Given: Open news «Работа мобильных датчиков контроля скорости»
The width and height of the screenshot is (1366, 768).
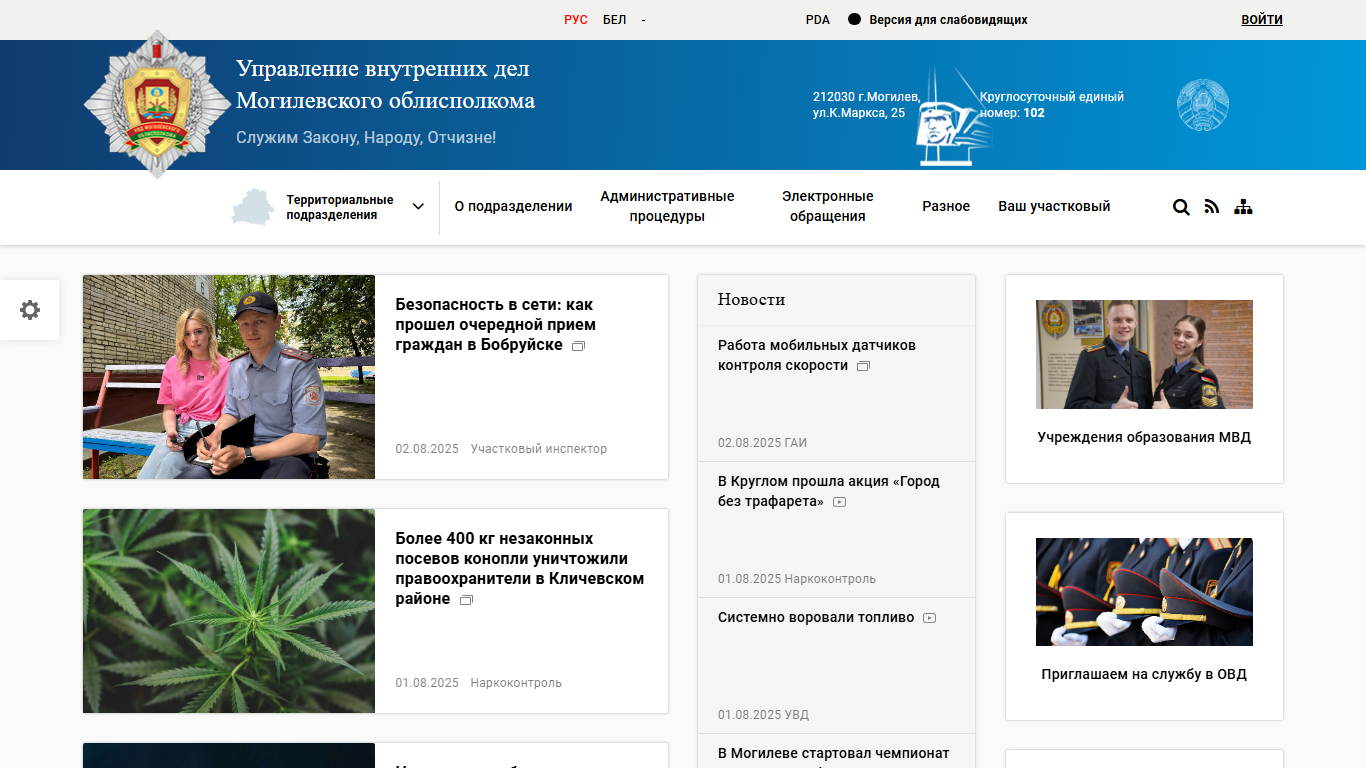Looking at the screenshot, I should click(817, 356).
